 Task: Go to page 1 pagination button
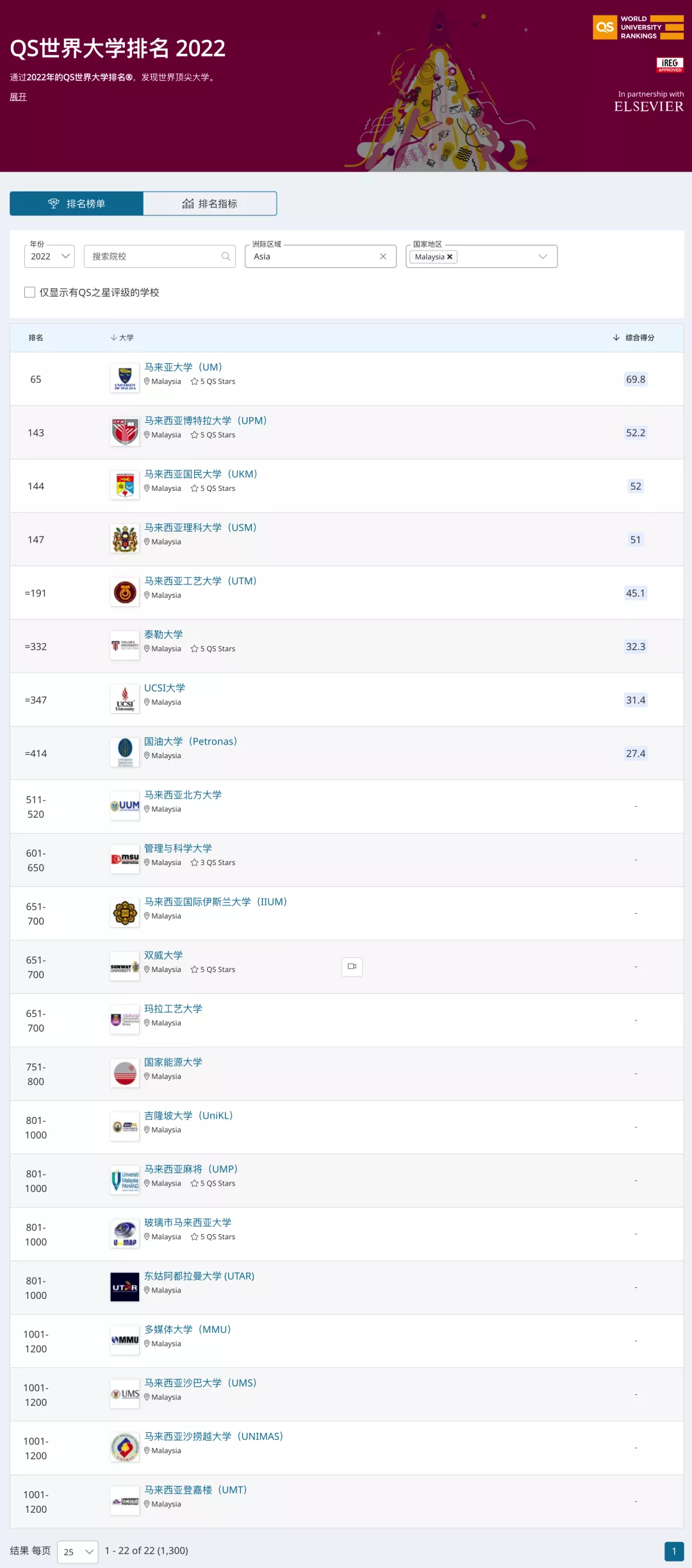(673, 1551)
